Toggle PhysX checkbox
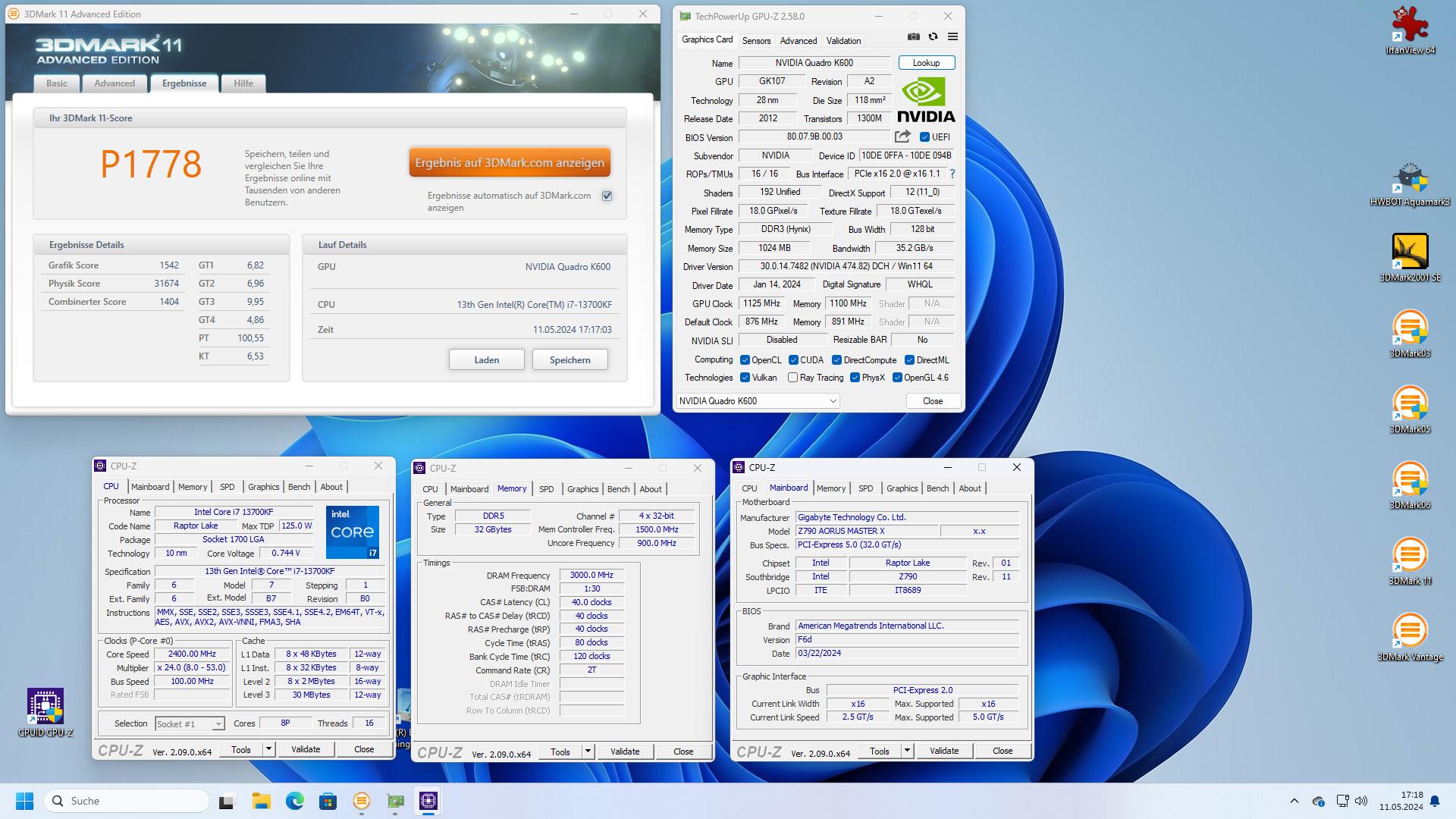This screenshot has width=1456, height=819. 855,378
